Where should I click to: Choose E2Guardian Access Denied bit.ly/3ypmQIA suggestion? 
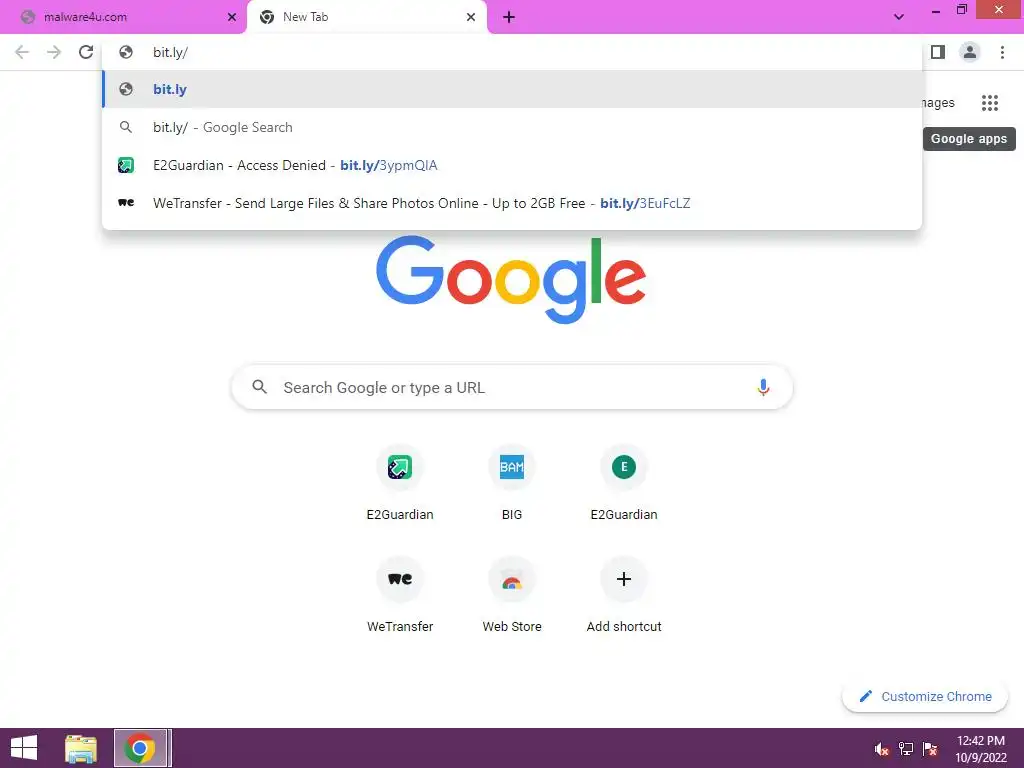[512, 165]
